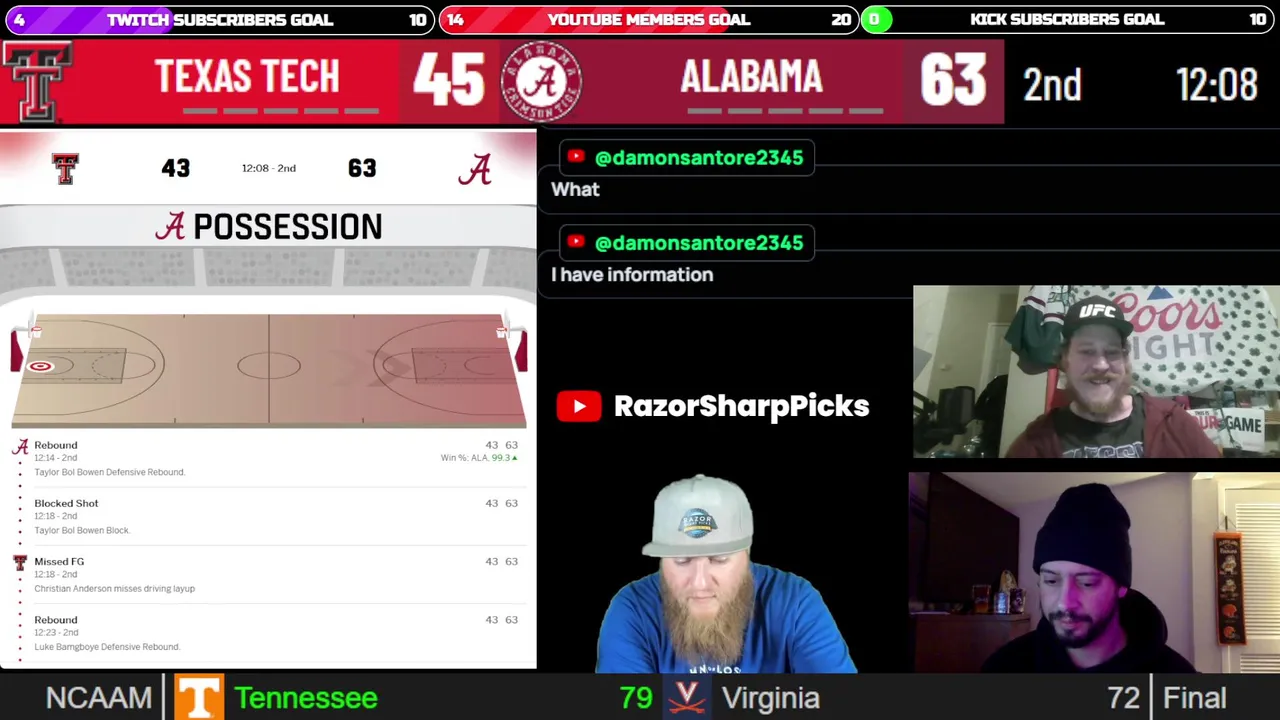Click the Twitch Subscribers Goal bar
The height and width of the screenshot is (720, 1280).
pyautogui.click(x=218, y=19)
